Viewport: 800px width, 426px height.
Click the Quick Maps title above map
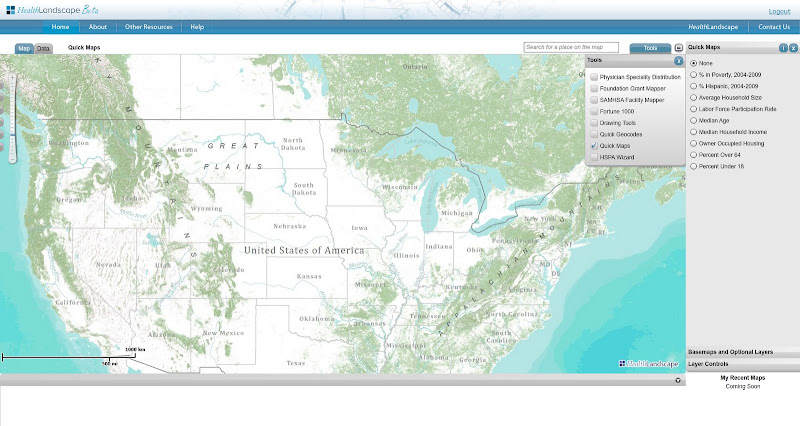pyautogui.click(x=84, y=47)
